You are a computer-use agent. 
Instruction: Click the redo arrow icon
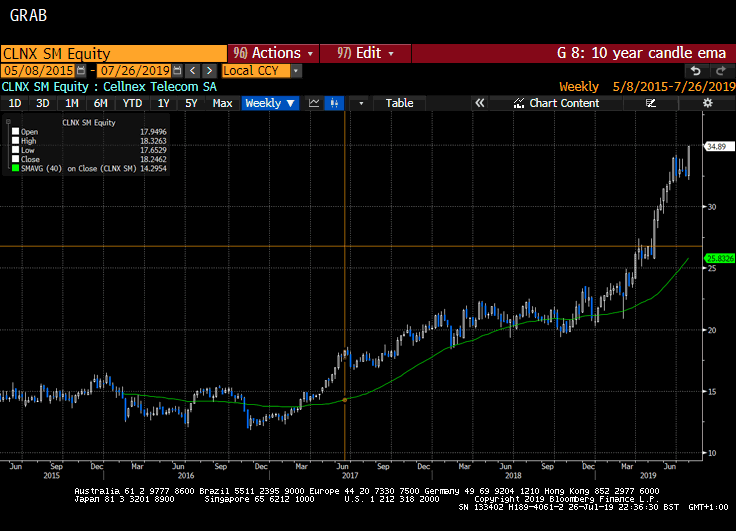pyautogui.click(x=720, y=71)
